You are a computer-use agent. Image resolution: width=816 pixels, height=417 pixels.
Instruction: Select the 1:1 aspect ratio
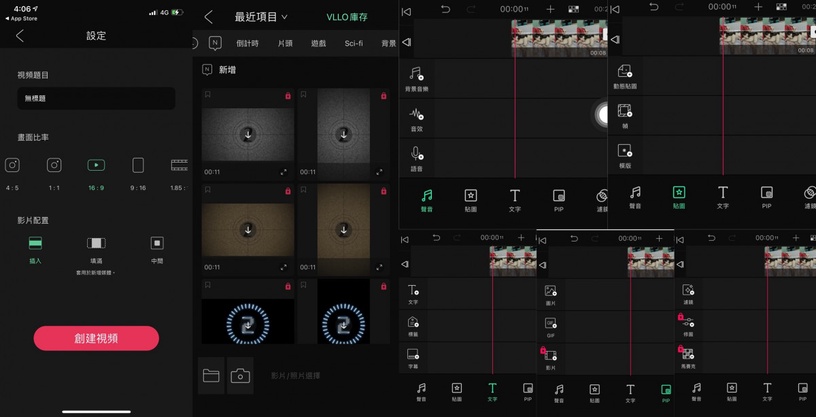tap(54, 174)
